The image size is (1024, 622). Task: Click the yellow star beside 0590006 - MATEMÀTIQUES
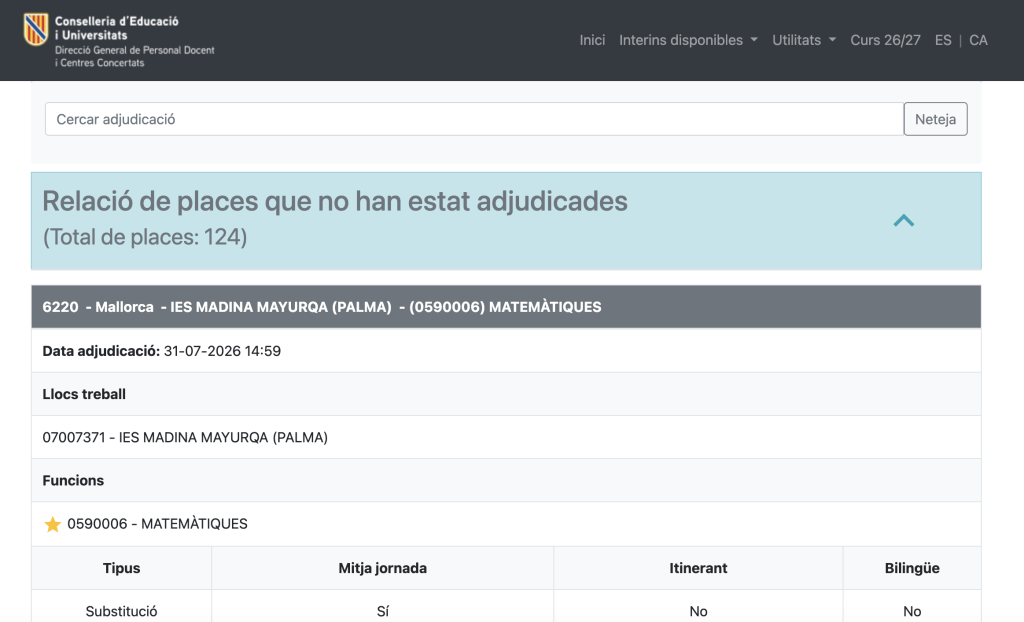[x=52, y=524]
